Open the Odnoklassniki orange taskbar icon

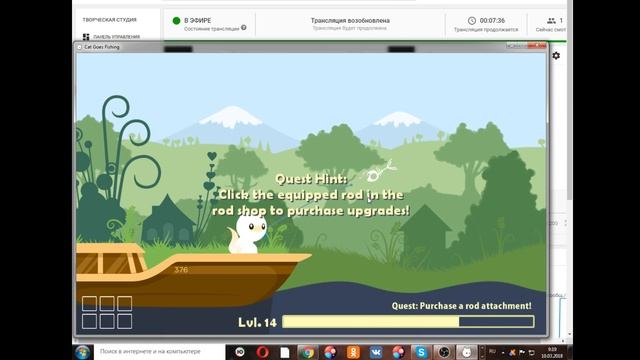353,352
